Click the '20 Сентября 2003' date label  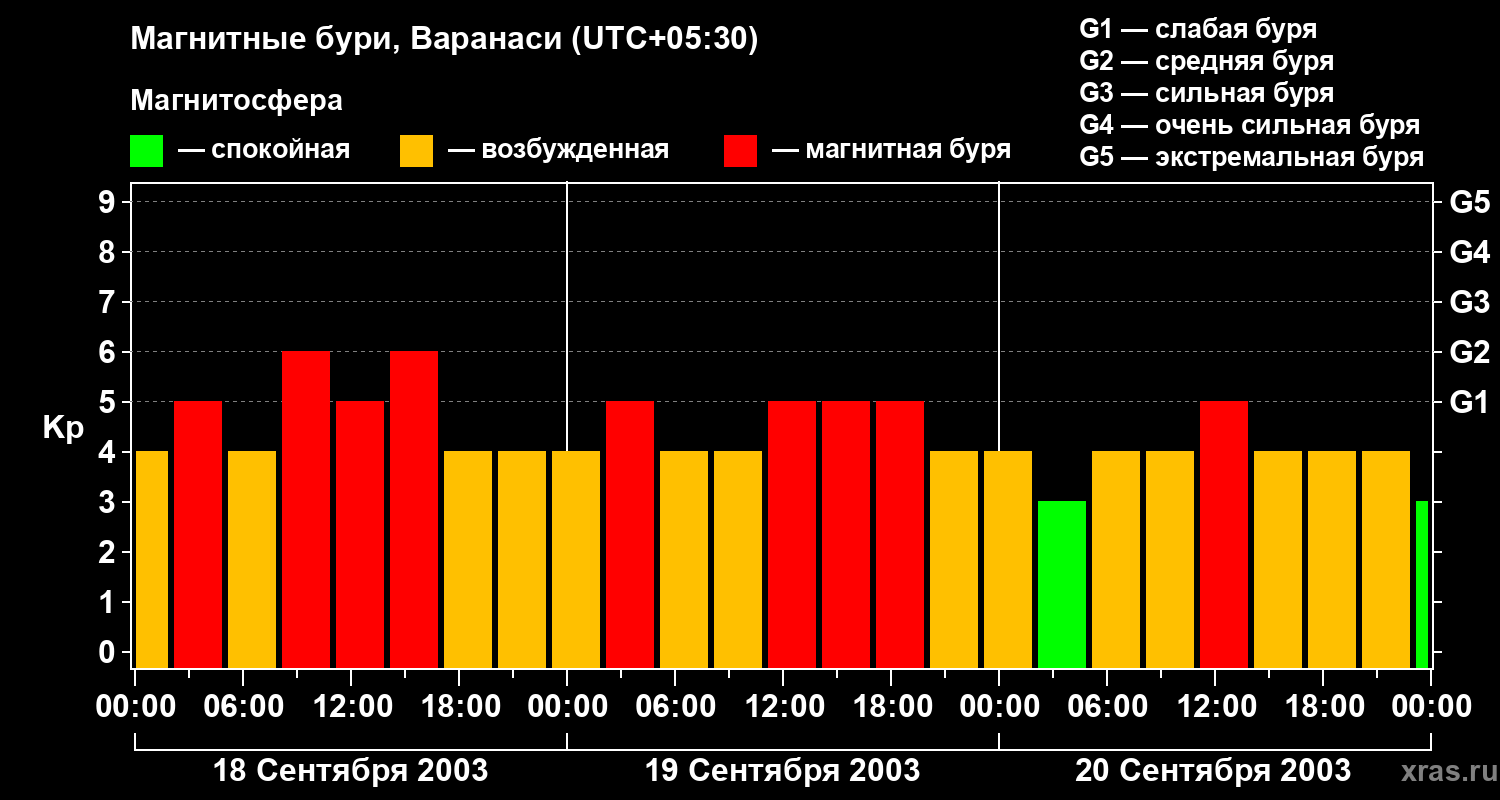(x=1213, y=770)
